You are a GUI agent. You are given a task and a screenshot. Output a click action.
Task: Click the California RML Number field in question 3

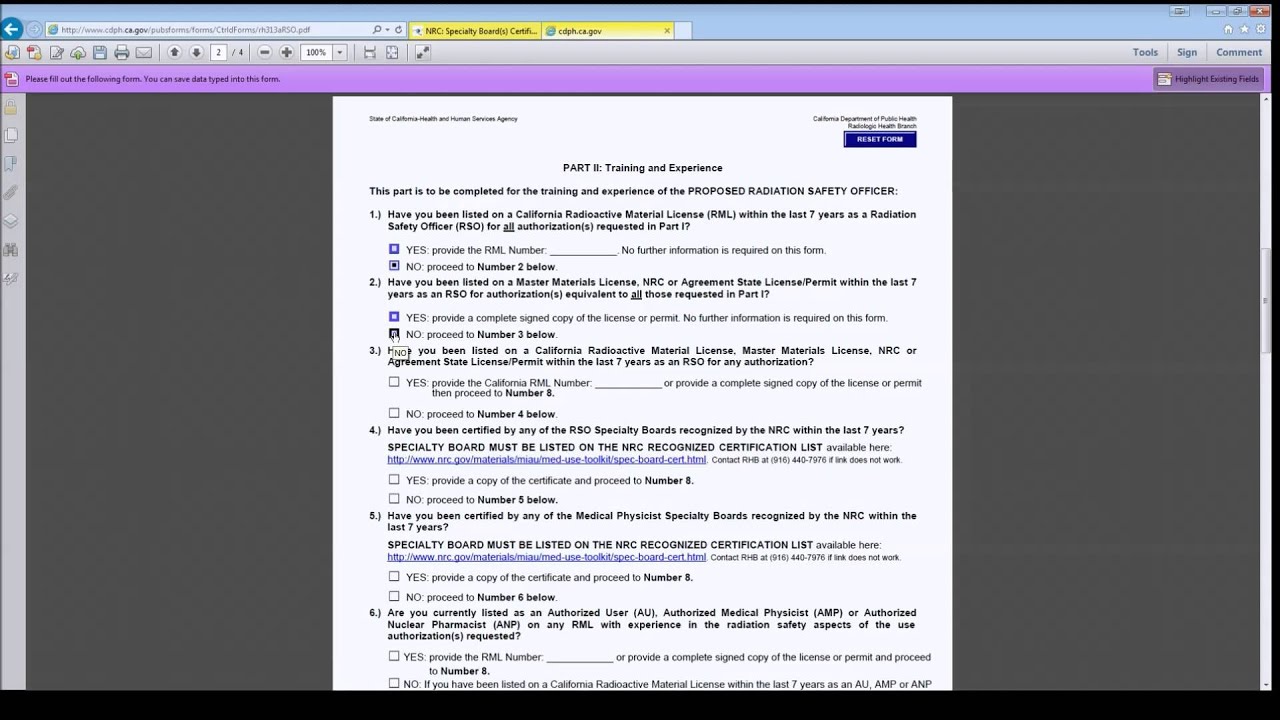pos(628,382)
